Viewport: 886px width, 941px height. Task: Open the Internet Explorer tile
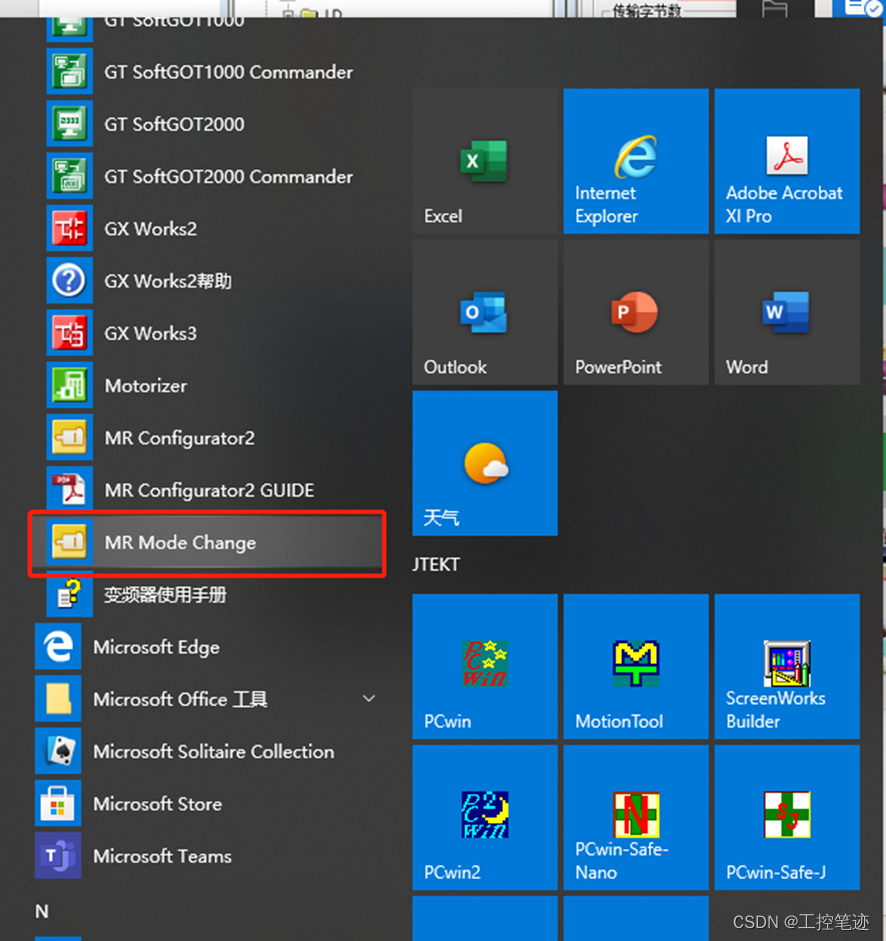click(x=636, y=161)
